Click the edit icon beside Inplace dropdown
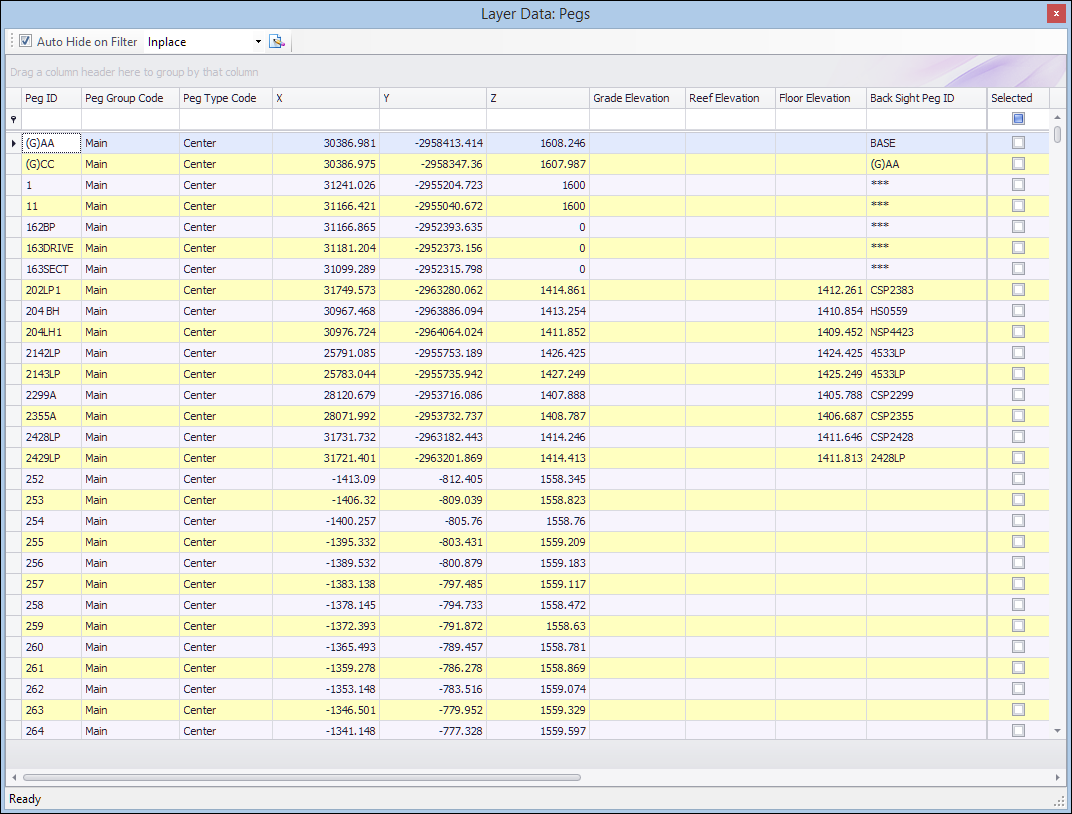Image resolution: width=1072 pixels, height=814 pixels. pos(277,42)
